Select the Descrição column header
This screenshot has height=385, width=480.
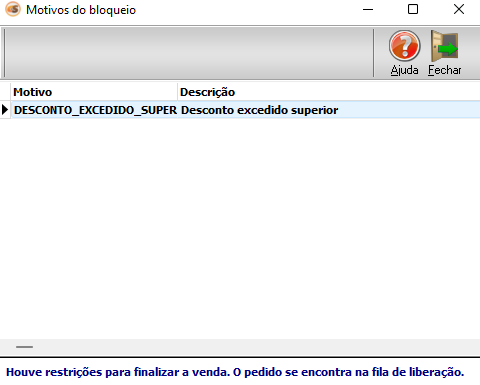(x=329, y=92)
